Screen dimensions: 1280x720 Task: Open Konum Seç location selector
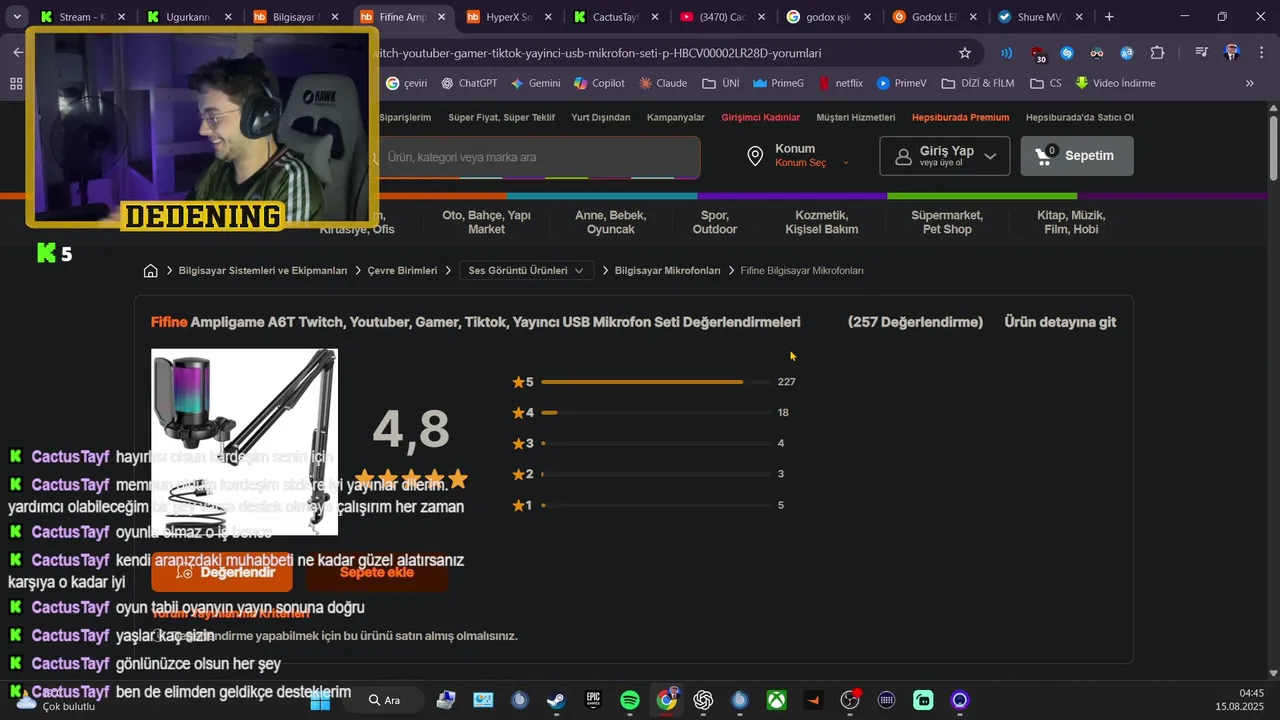[x=812, y=163]
